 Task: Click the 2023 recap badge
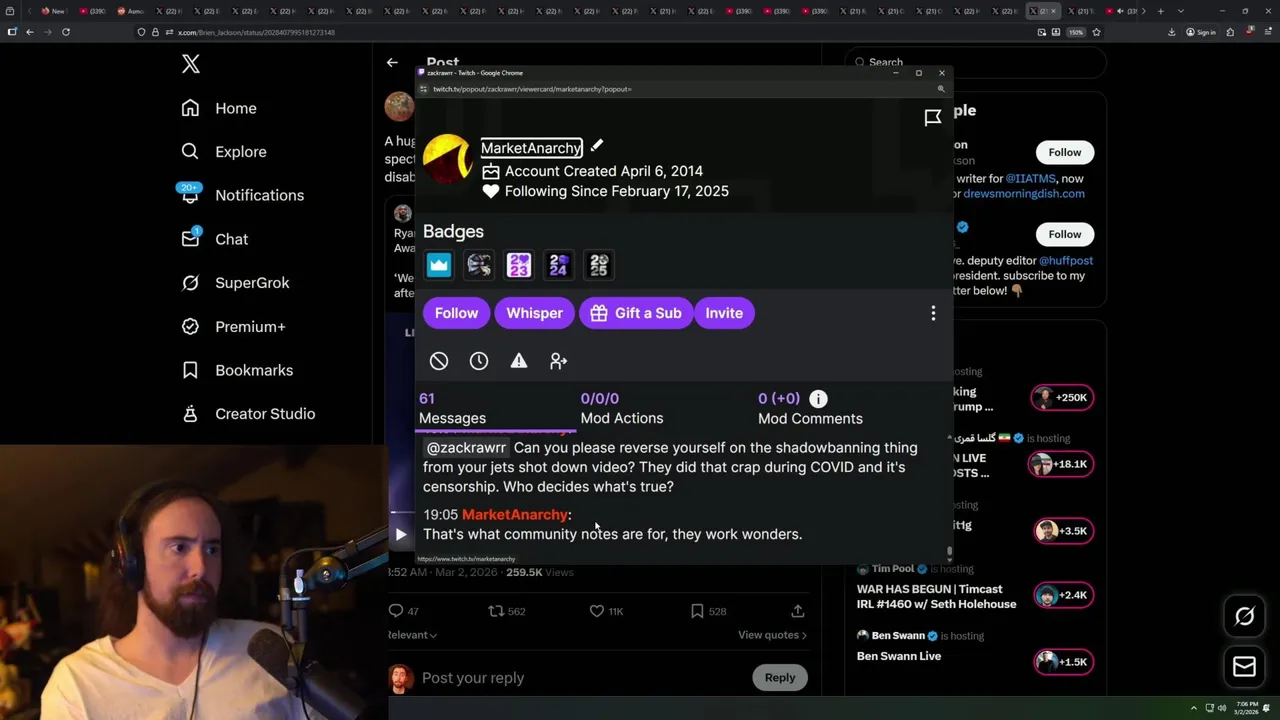pos(519,265)
